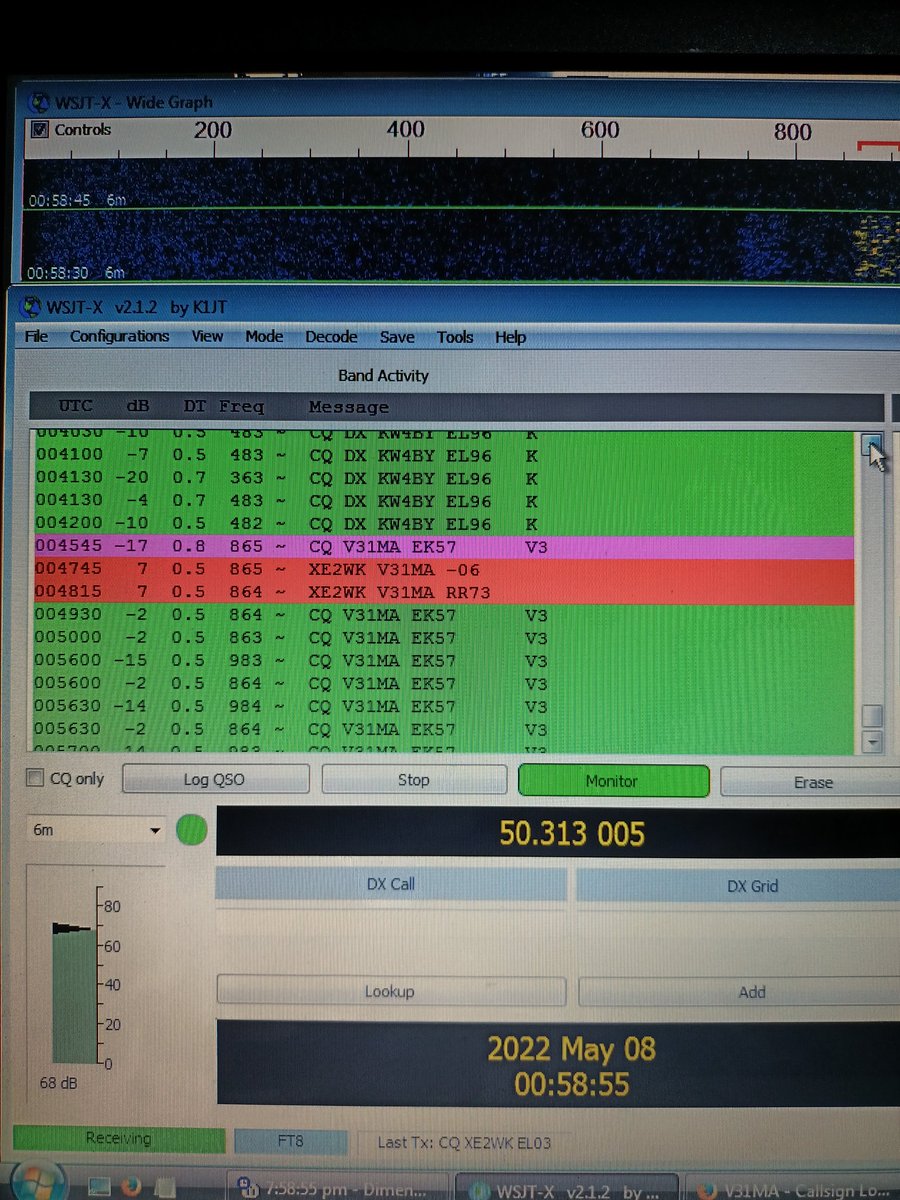Open the Tools menu

click(455, 338)
